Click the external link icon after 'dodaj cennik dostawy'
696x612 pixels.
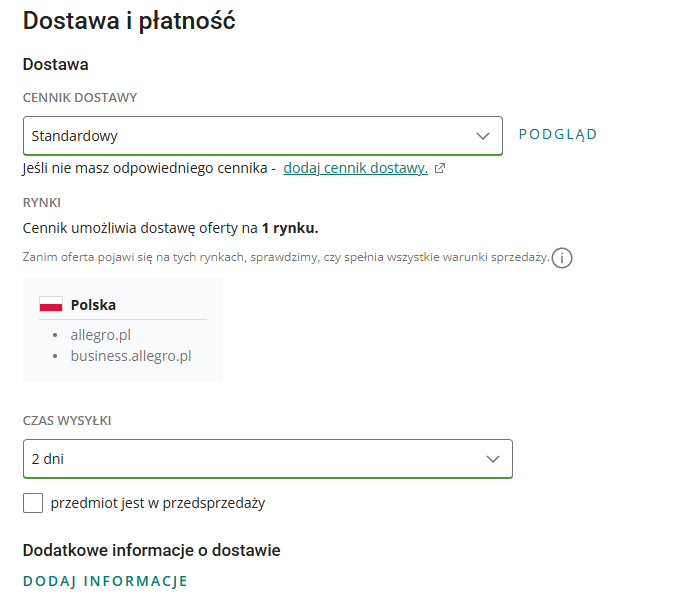(440, 169)
